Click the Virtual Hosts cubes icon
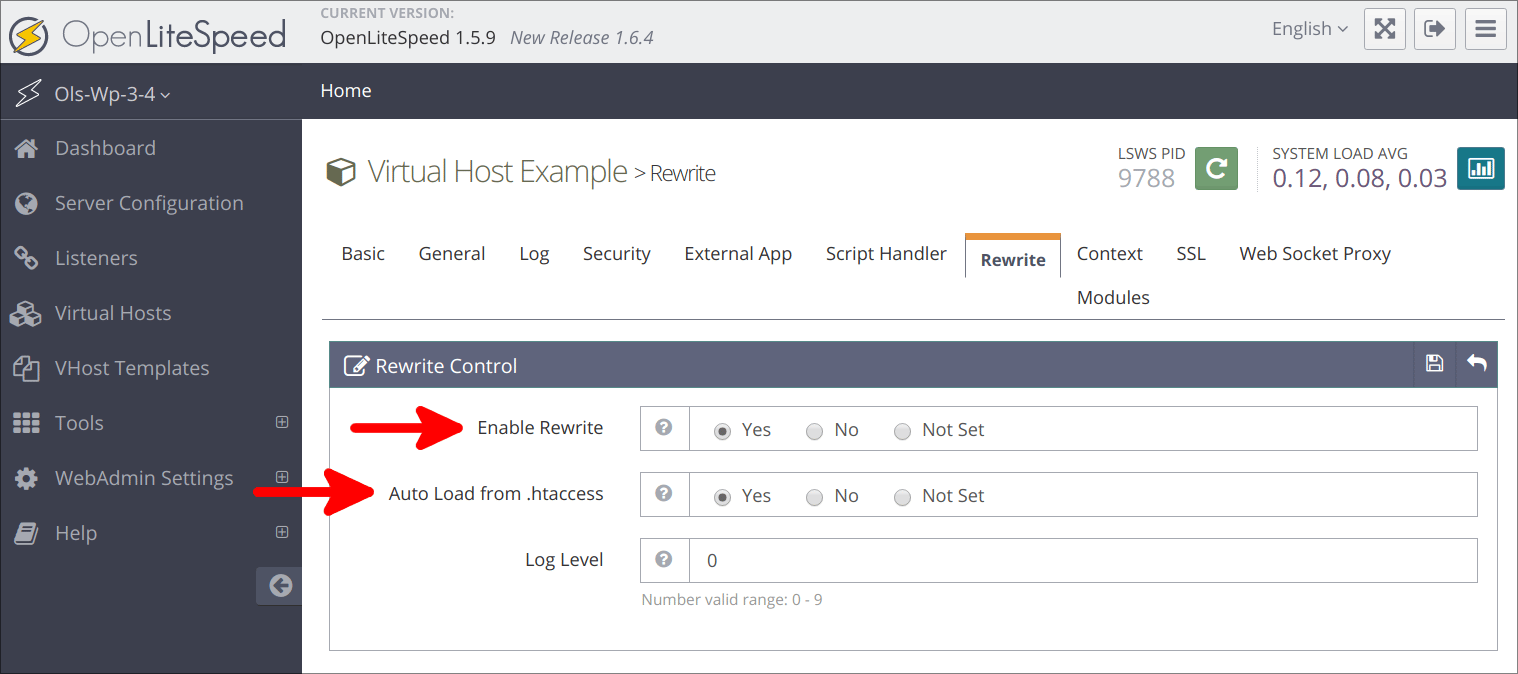Screen dimensions: 1518x674 (x=26, y=313)
